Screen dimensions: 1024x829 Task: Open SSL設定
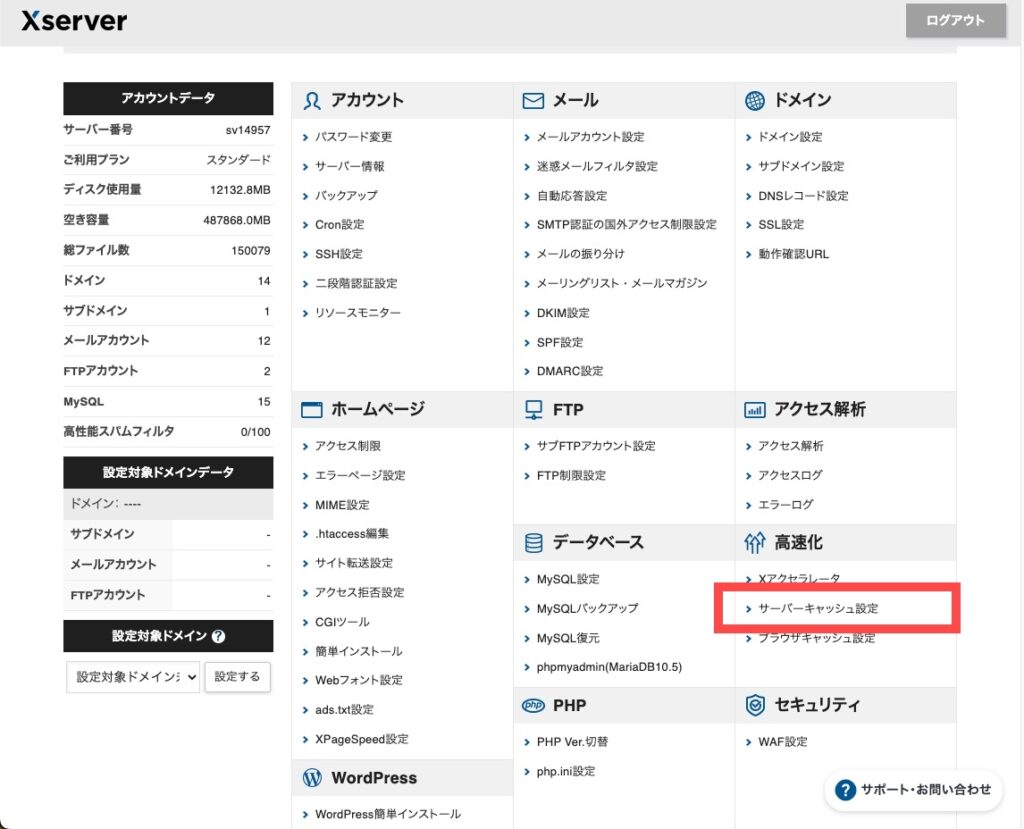(781, 225)
